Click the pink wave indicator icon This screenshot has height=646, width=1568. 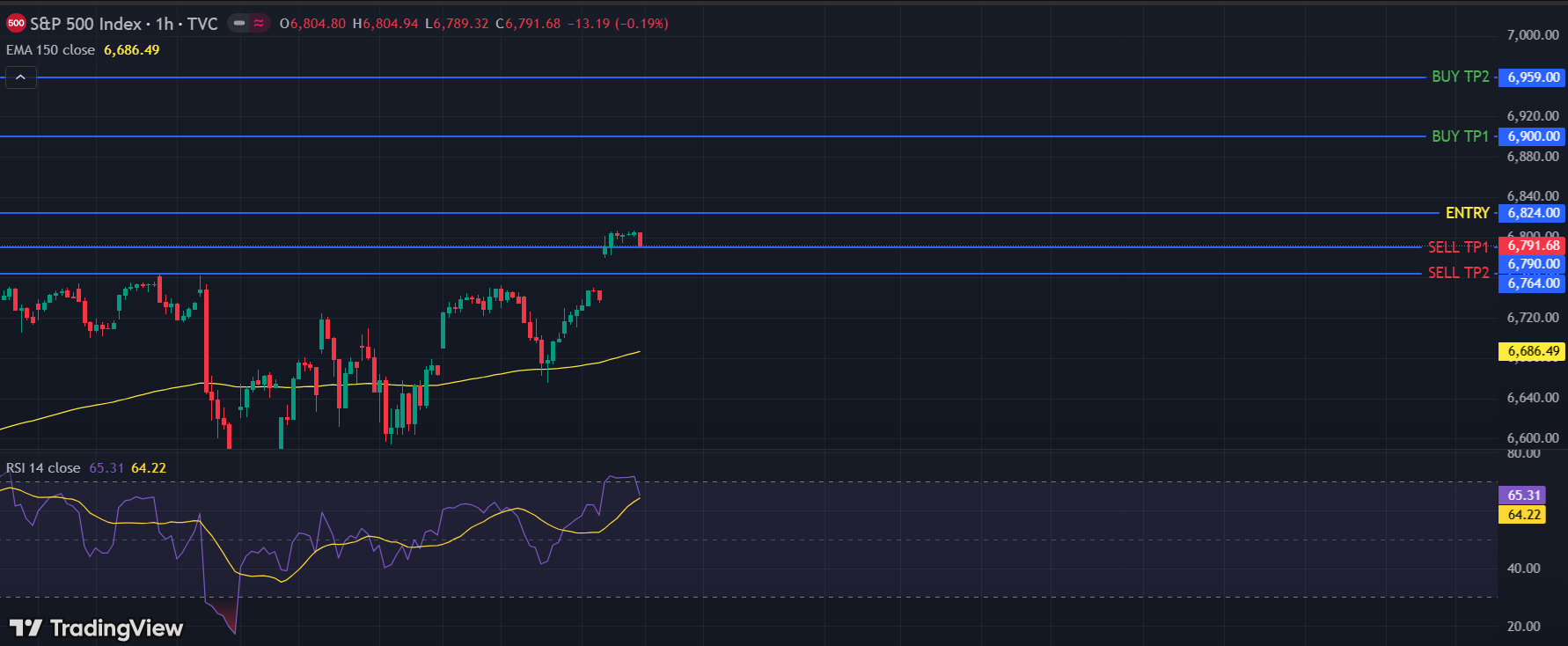coord(259,24)
